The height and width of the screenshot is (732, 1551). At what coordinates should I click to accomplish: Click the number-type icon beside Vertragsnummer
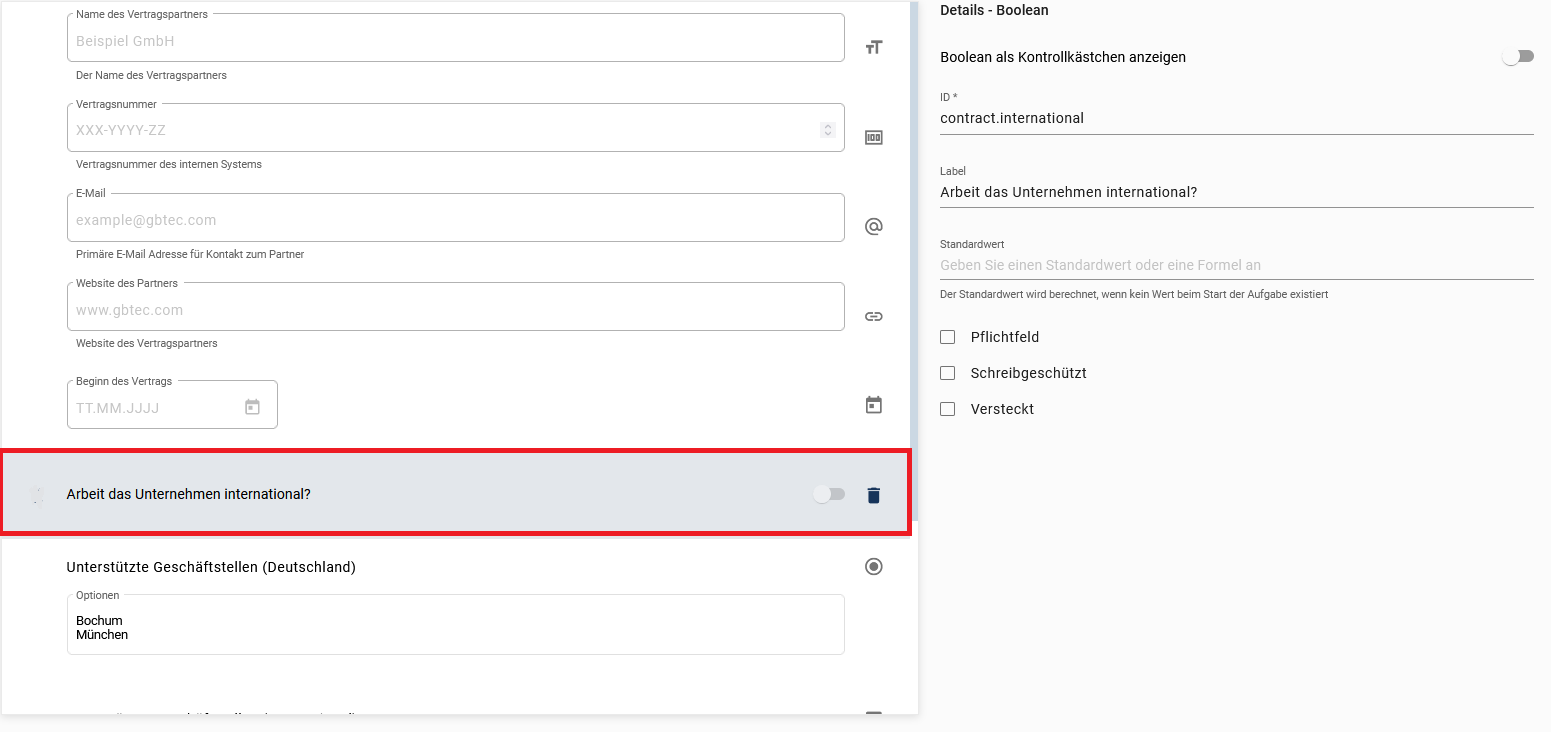tap(873, 137)
